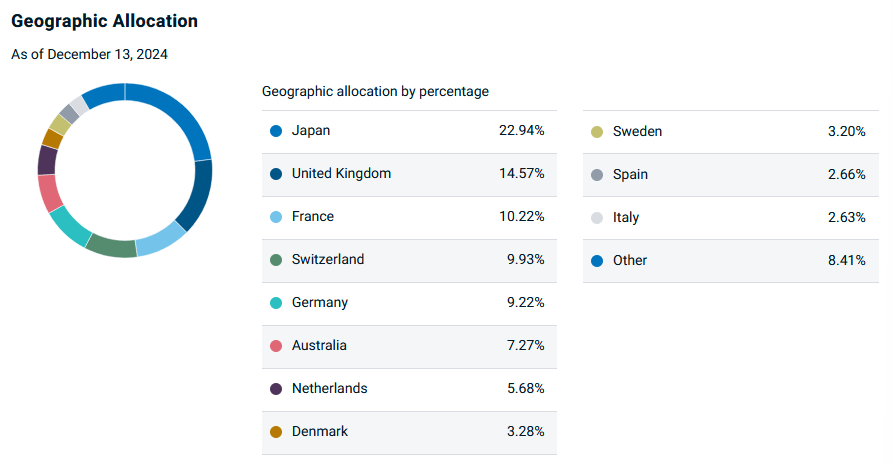
Task: Click the Netherlands 5.68% value
Action: (x=526, y=388)
